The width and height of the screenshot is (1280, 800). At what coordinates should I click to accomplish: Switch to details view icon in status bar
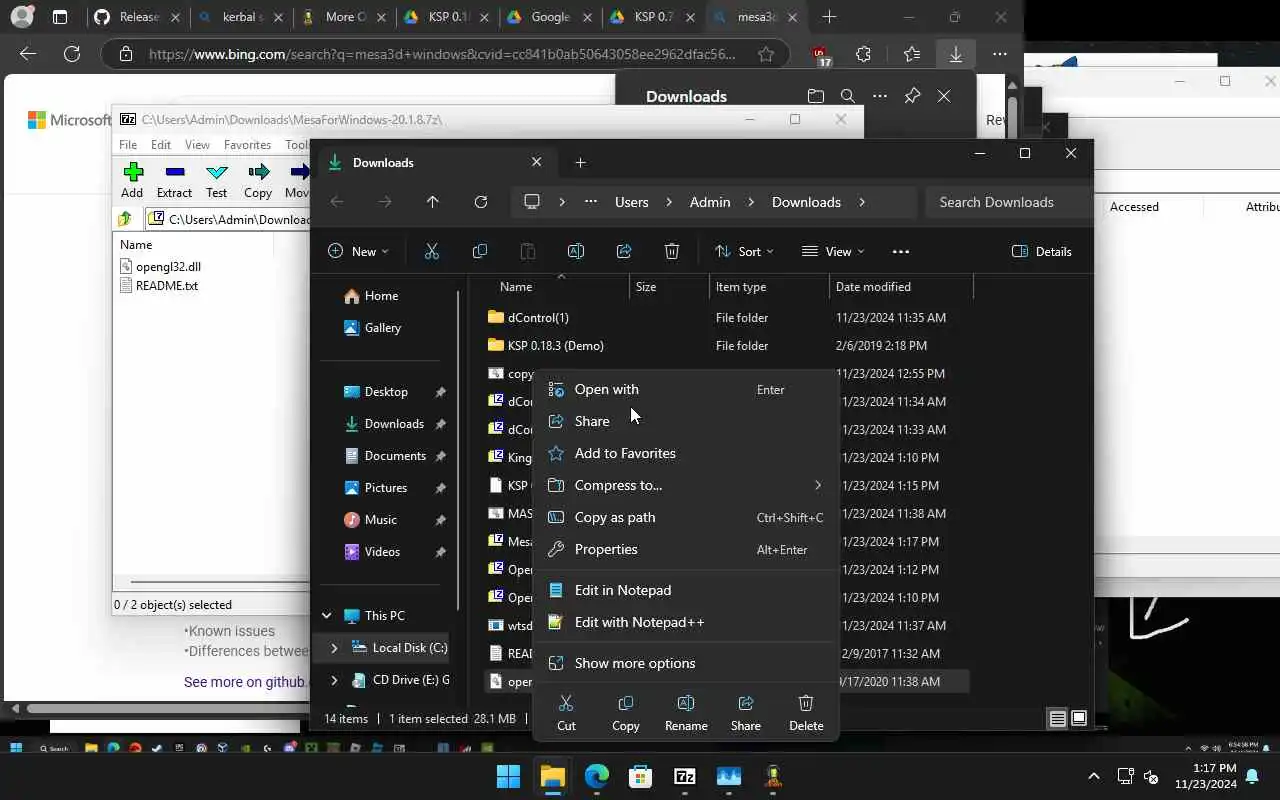(1057, 718)
